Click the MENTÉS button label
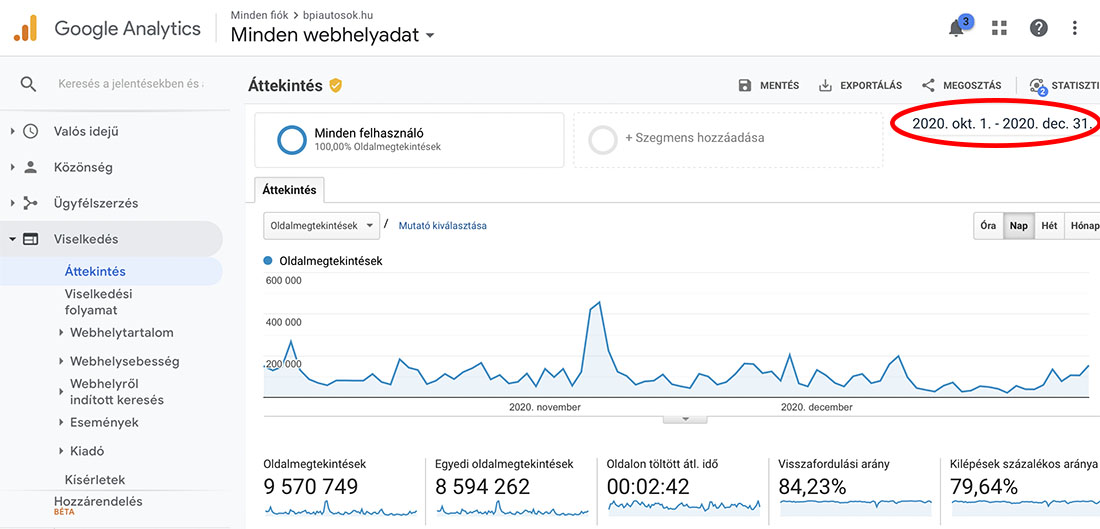This screenshot has width=1100, height=529. click(x=779, y=86)
